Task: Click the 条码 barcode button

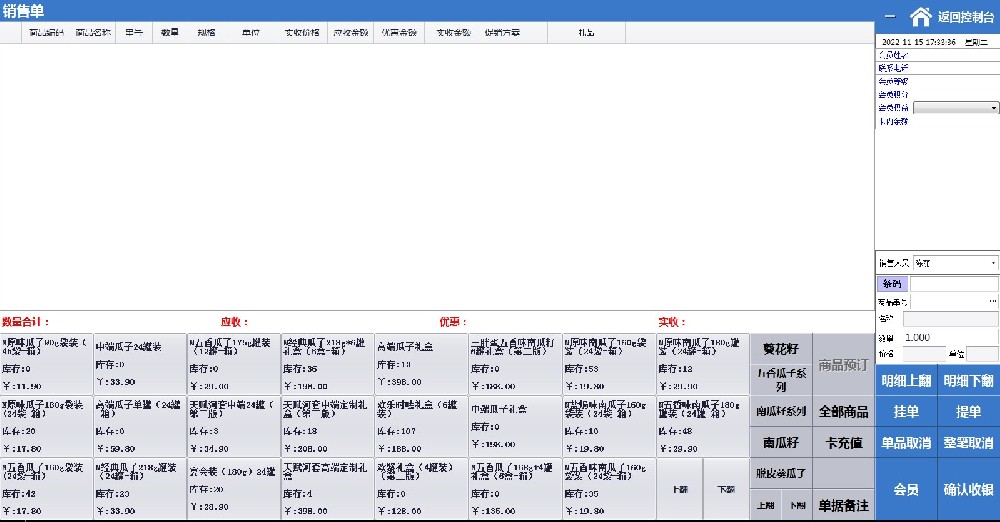Action: coord(893,283)
